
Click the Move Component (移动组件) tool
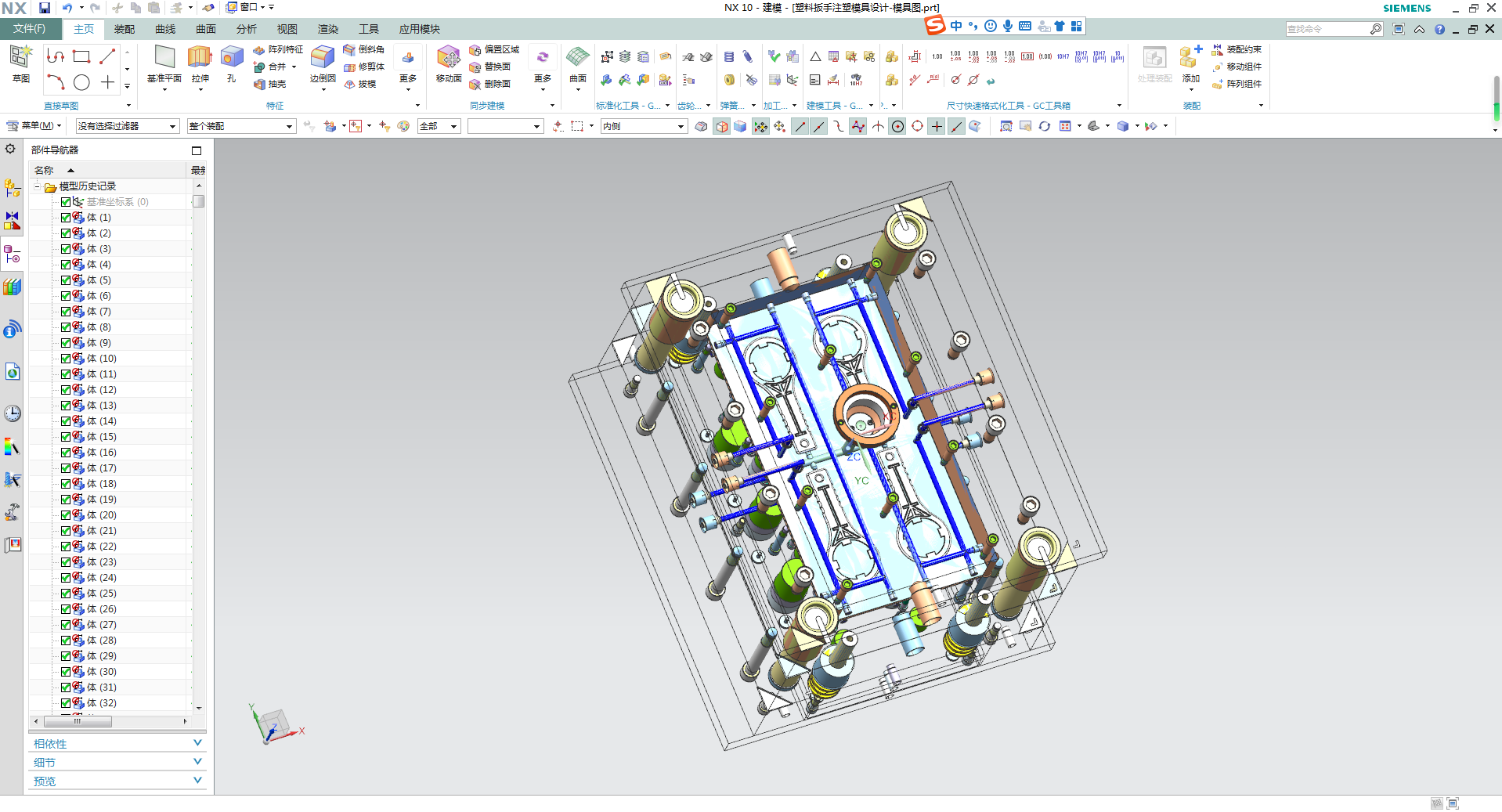point(1237,67)
